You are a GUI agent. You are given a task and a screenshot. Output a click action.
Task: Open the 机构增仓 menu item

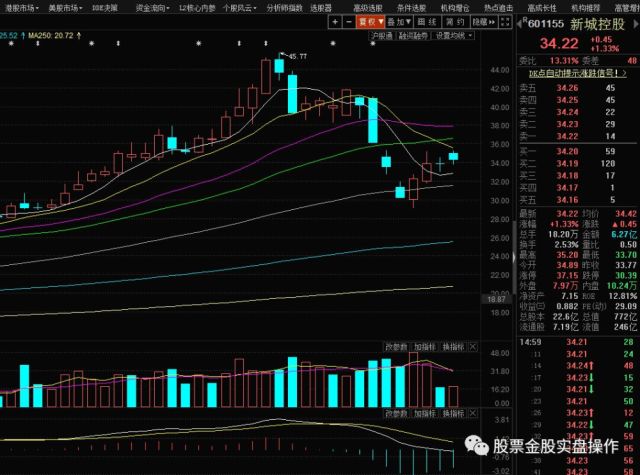(455, 8)
